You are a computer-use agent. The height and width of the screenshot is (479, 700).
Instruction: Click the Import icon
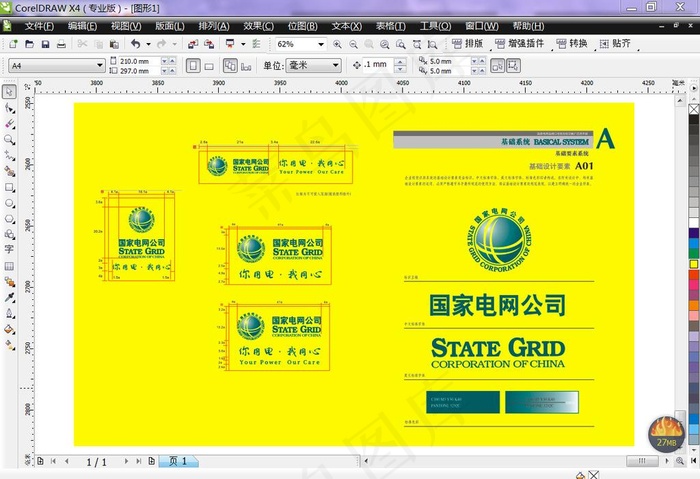coord(193,44)
